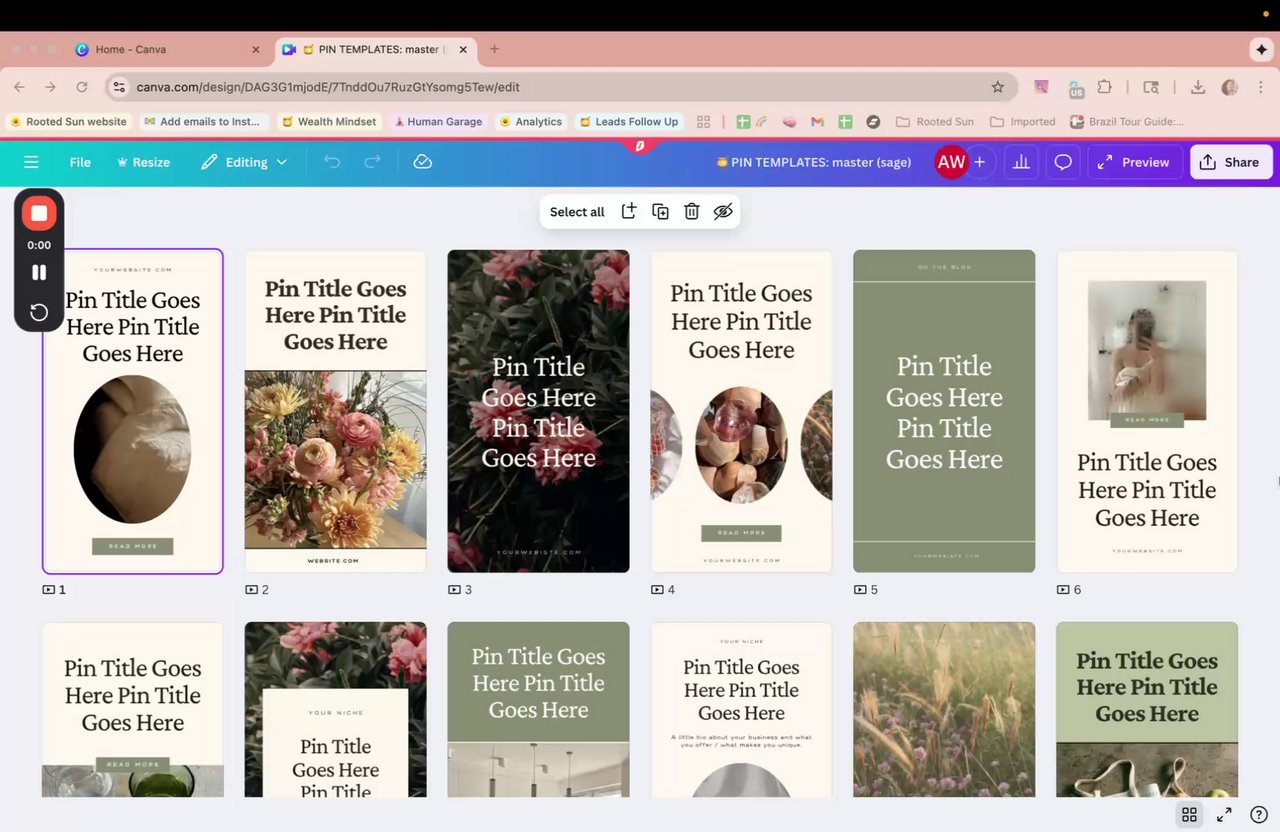Open the Wealth Mindset bookmark

[x=329, y=122]
